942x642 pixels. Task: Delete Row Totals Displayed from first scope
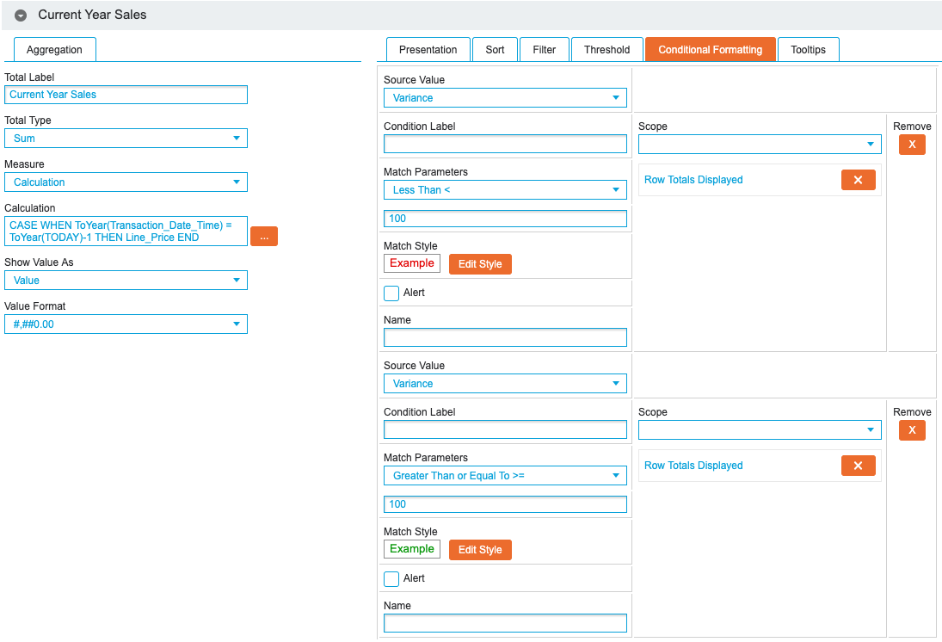click(857, 180)
